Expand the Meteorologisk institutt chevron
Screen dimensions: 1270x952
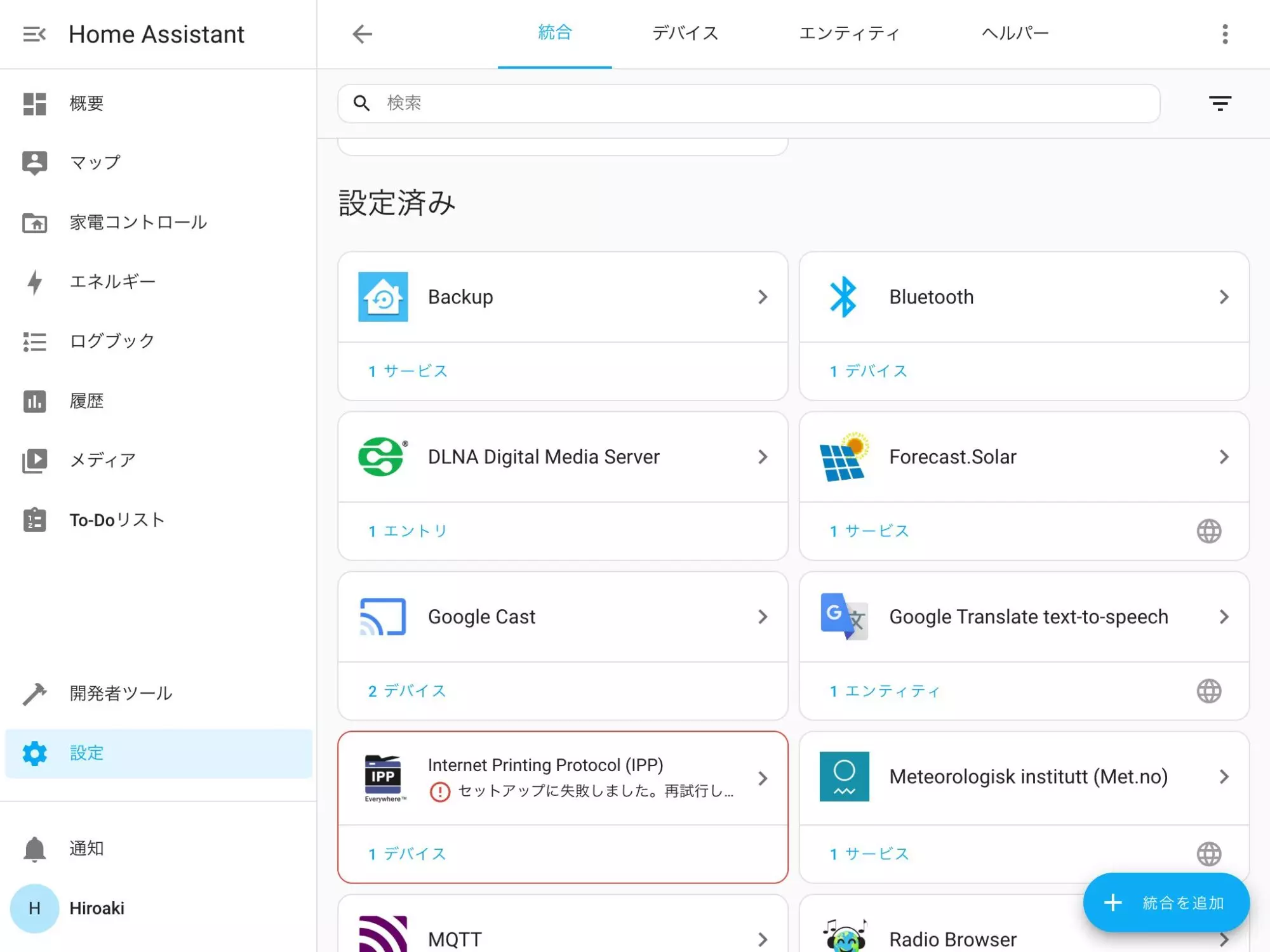1224,777
